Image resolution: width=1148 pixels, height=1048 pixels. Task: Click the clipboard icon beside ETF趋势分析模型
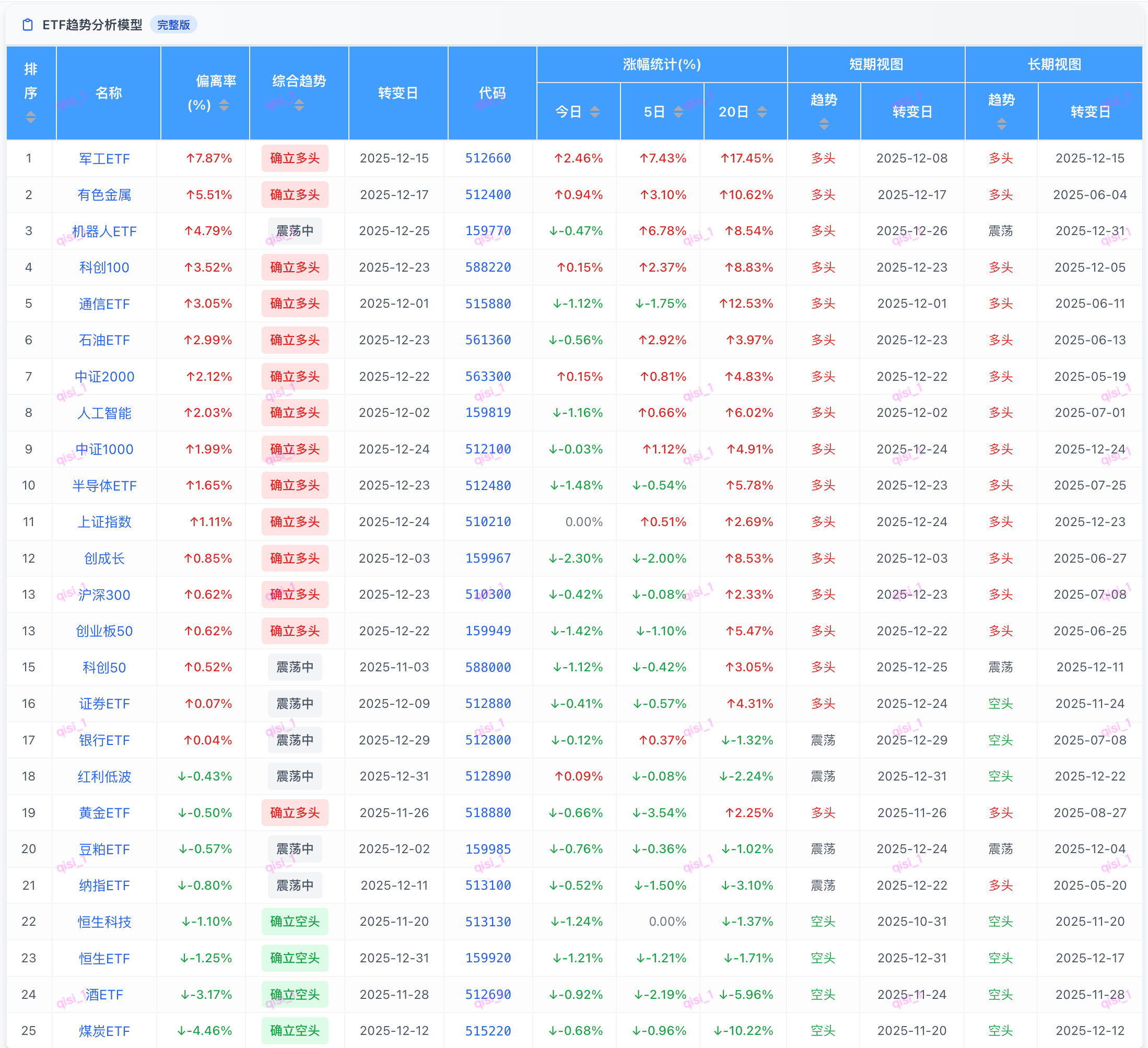27,25
